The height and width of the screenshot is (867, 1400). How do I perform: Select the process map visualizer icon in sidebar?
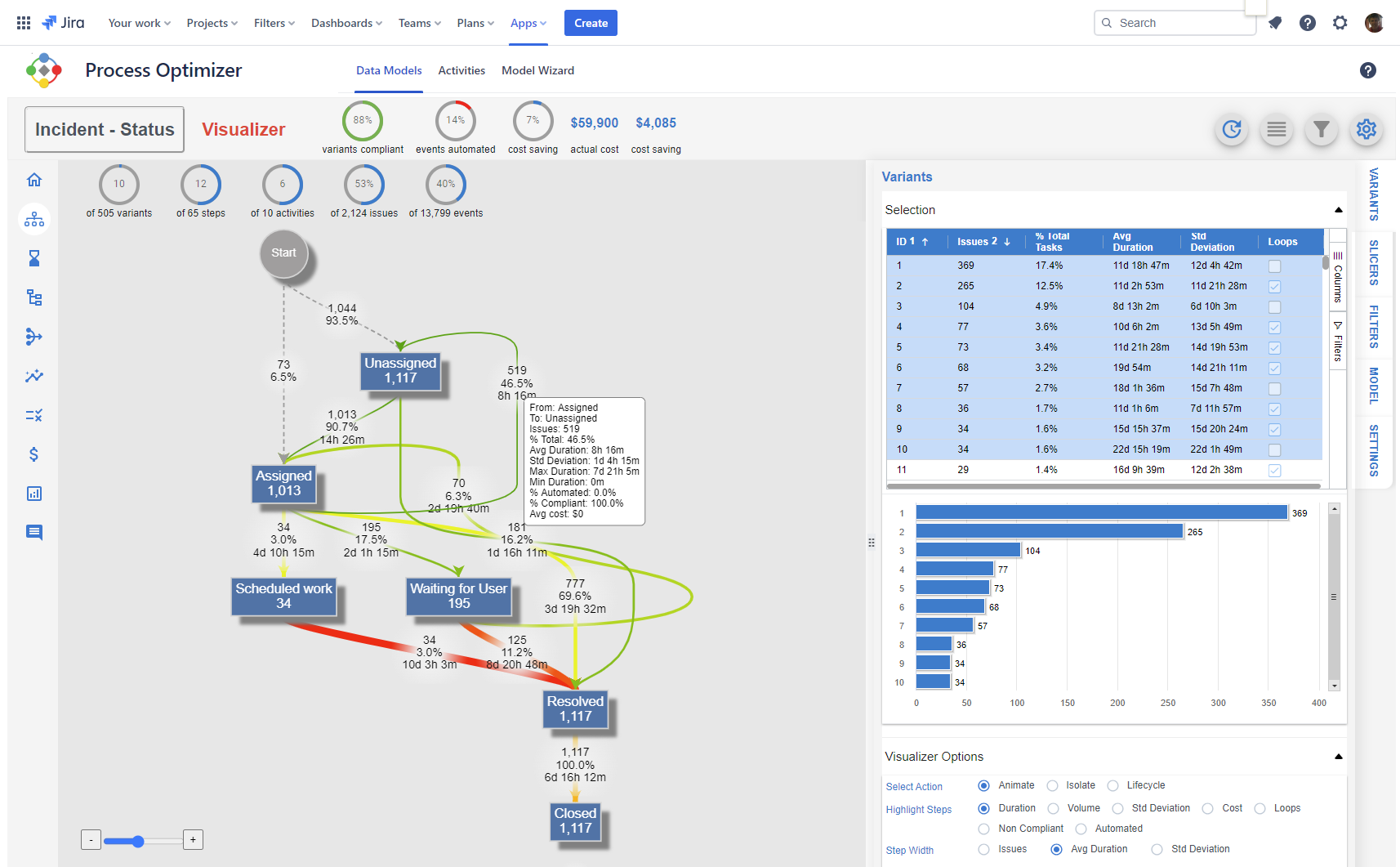(x=34, y=219)
